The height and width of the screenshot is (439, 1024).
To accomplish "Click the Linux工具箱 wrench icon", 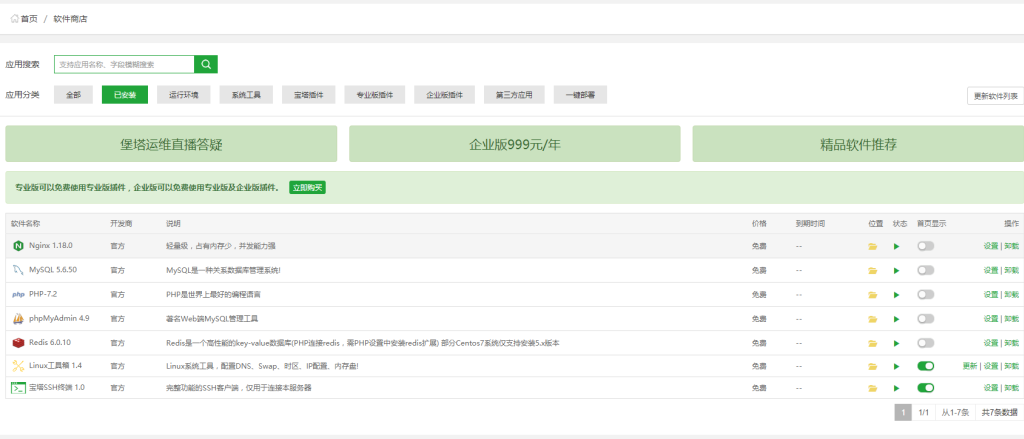I will coord(18,366).
